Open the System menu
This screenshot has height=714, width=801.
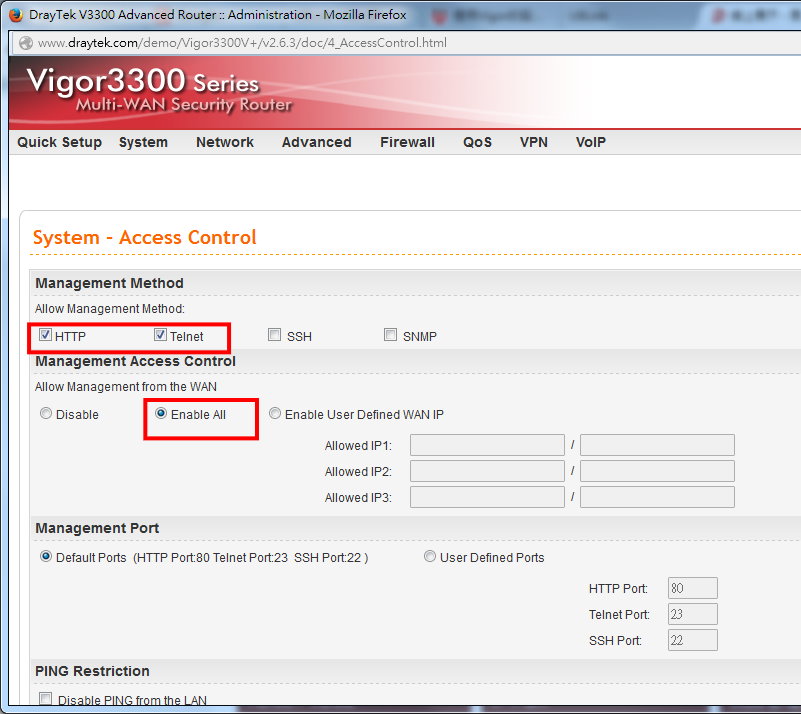[x=143, y=142]
